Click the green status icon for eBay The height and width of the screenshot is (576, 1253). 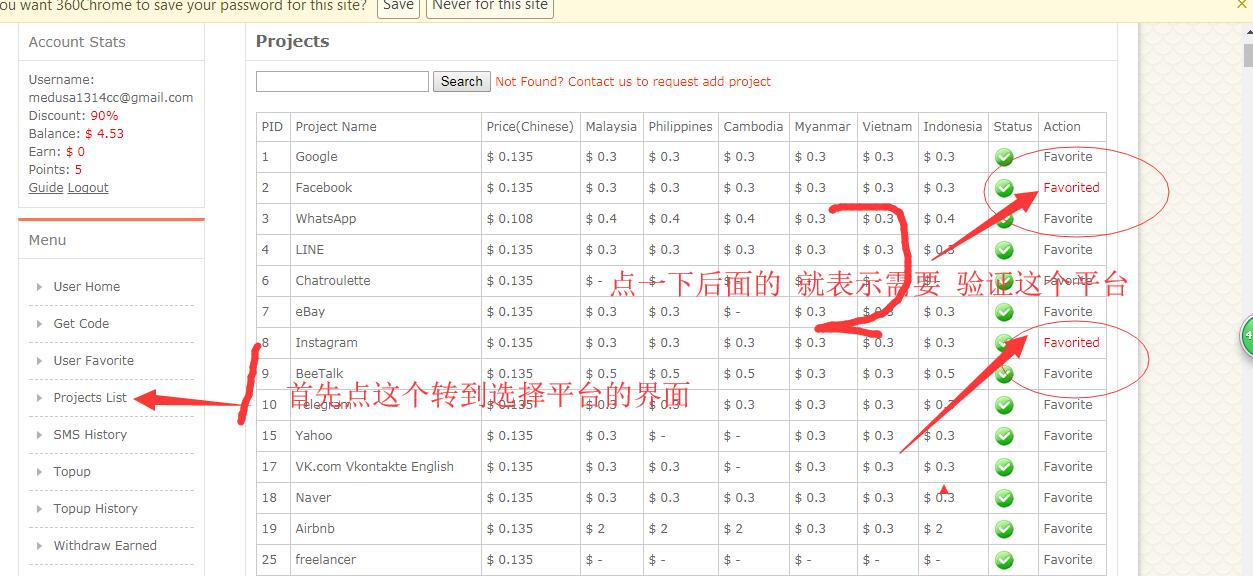[x=1004, y=312]
